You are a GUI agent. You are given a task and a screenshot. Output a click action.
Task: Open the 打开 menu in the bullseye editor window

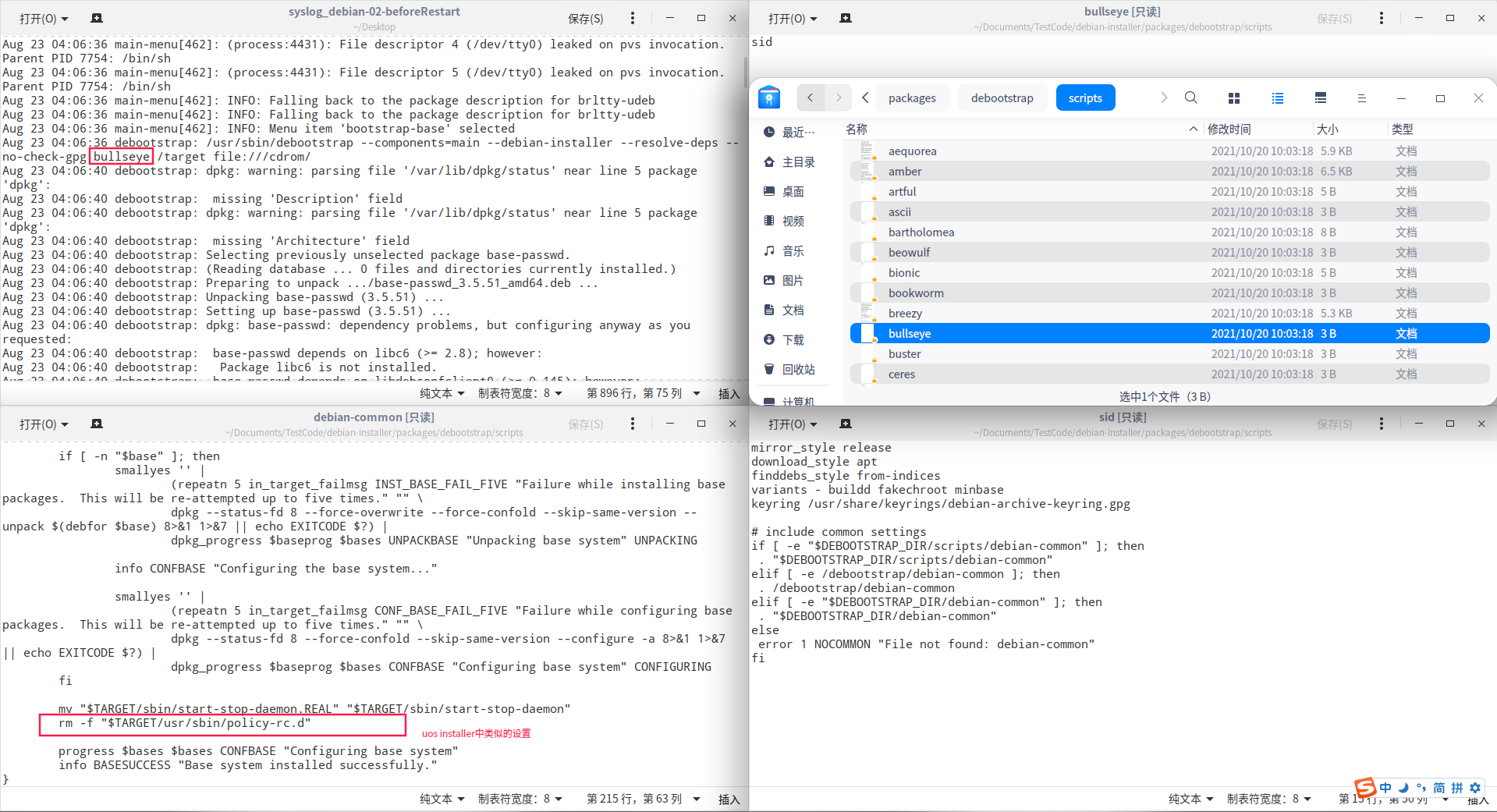(x=793, y=19)
